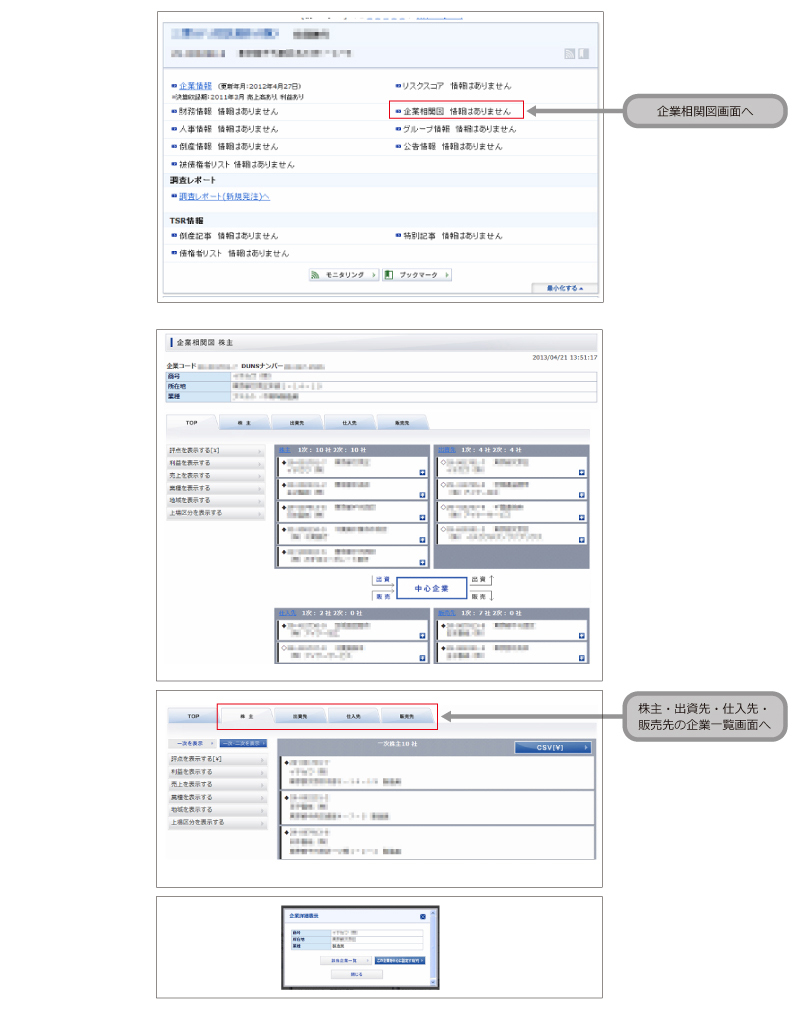Collapse the panel with 最小化する
The image size is (800, 1010).
565,288
